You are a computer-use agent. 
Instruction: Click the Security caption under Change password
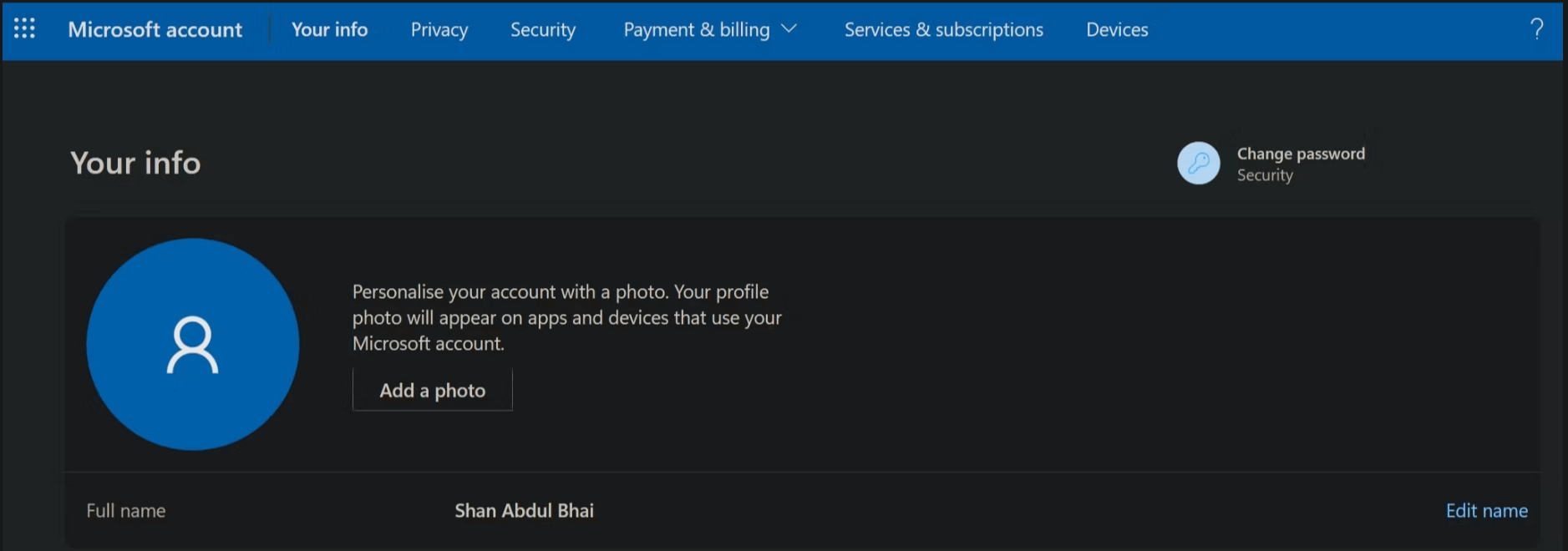coord(1265,175)
